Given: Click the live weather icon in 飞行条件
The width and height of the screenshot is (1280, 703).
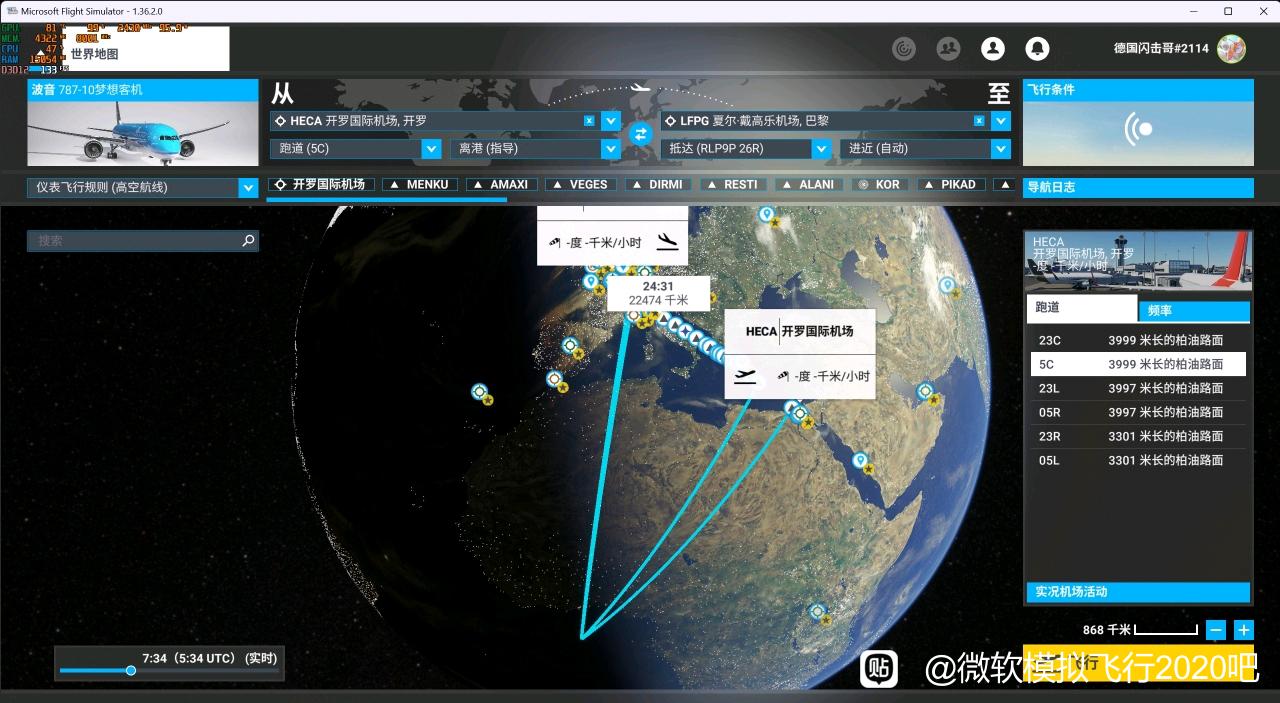Looking at the screenshot, I should (1138, 129).
